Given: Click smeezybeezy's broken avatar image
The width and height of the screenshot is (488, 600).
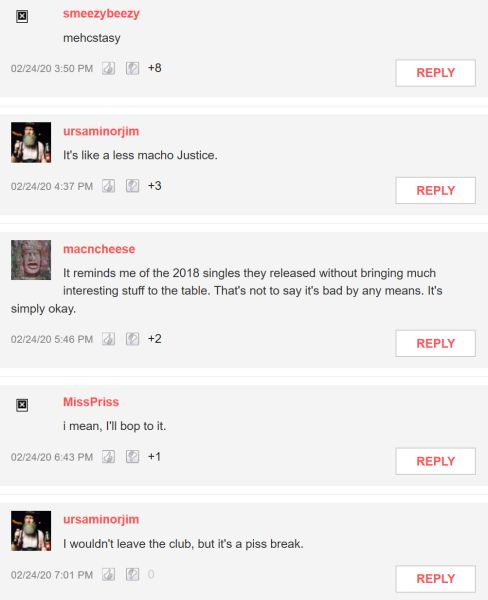Looking at the screenshot, I should pyautogui.click(x=22, y=16).
